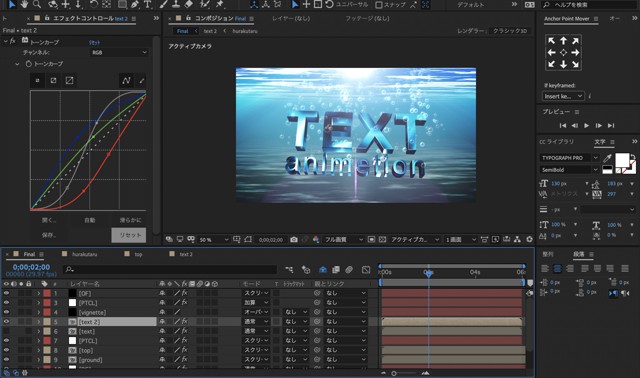The height and width of the screenshot is (378, 640).
Task: Expand the [text 2] layer properties
Action: [39, 322]
